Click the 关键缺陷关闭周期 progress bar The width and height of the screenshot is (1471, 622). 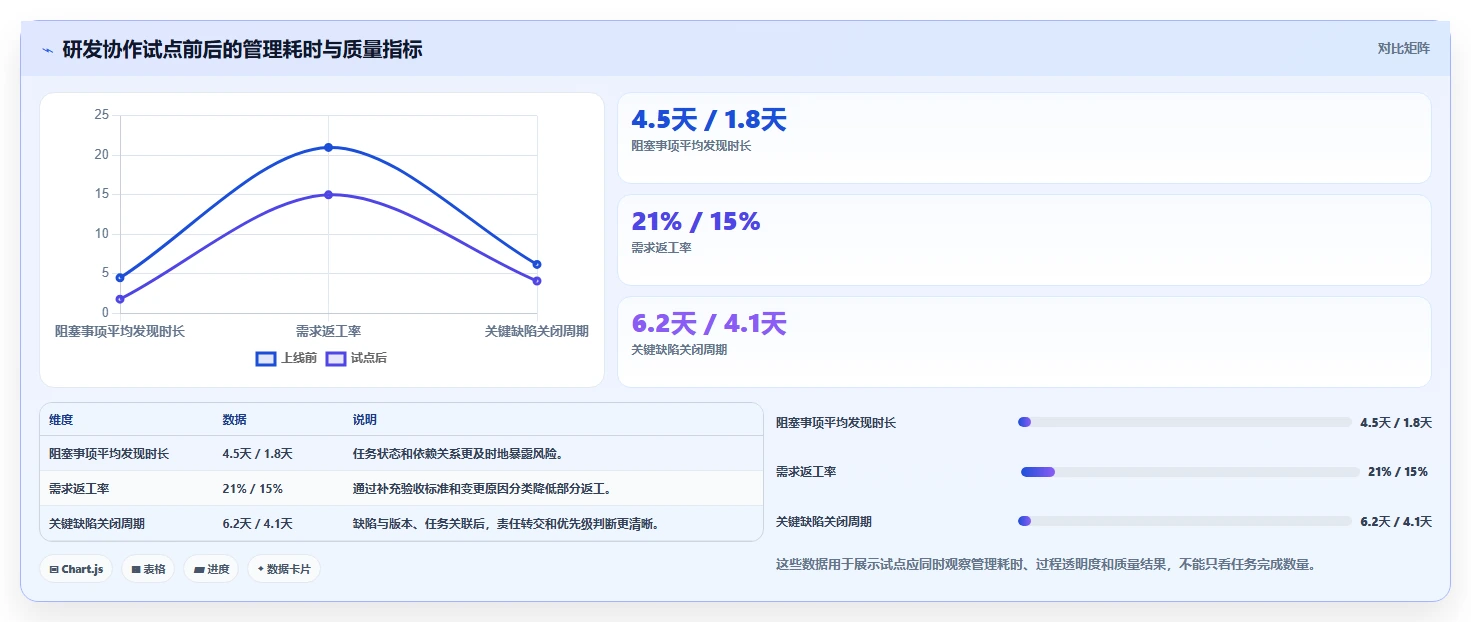[1184, 521]
